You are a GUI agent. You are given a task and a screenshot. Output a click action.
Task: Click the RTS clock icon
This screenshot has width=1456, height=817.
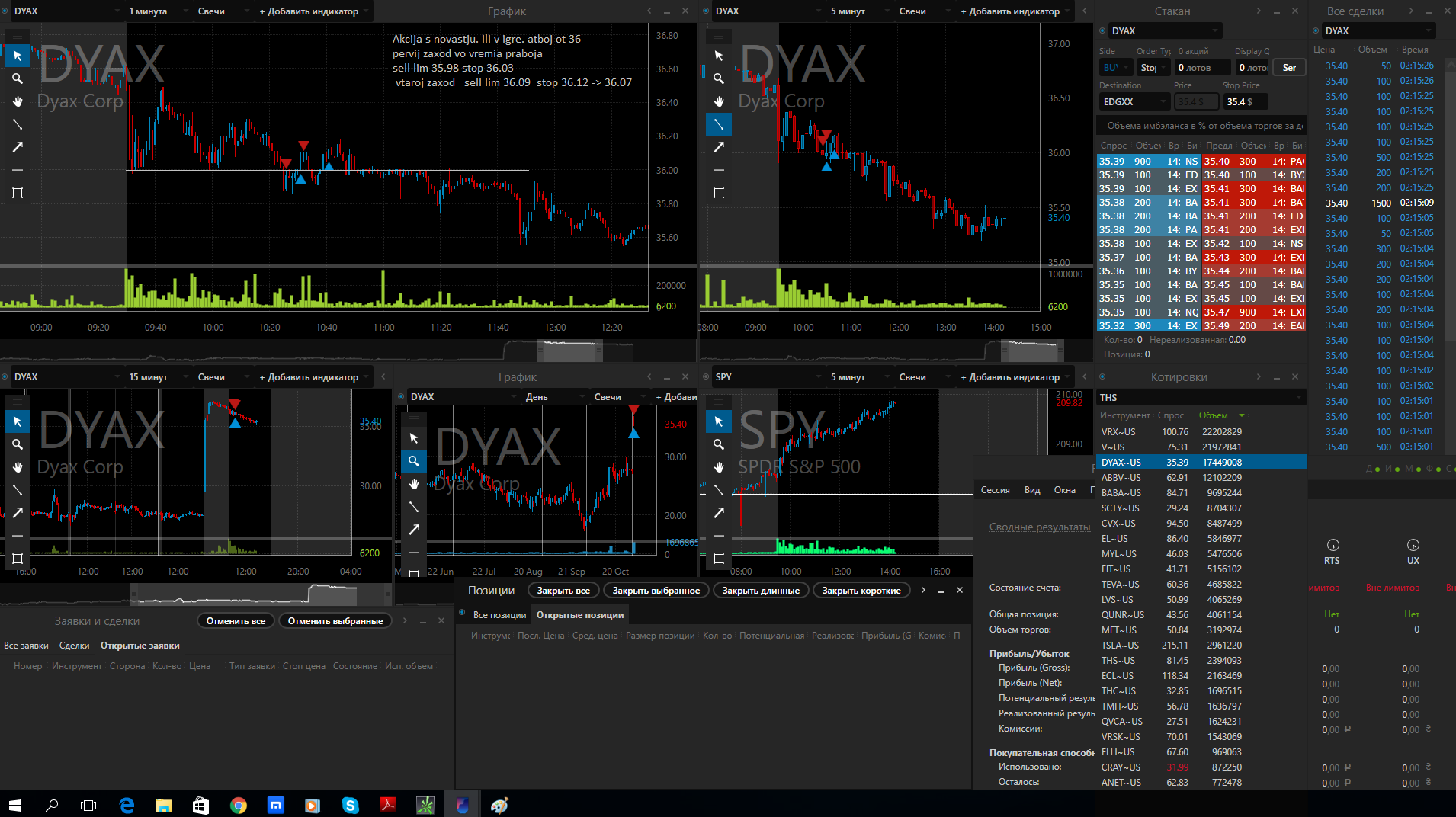coord(1333,545)
